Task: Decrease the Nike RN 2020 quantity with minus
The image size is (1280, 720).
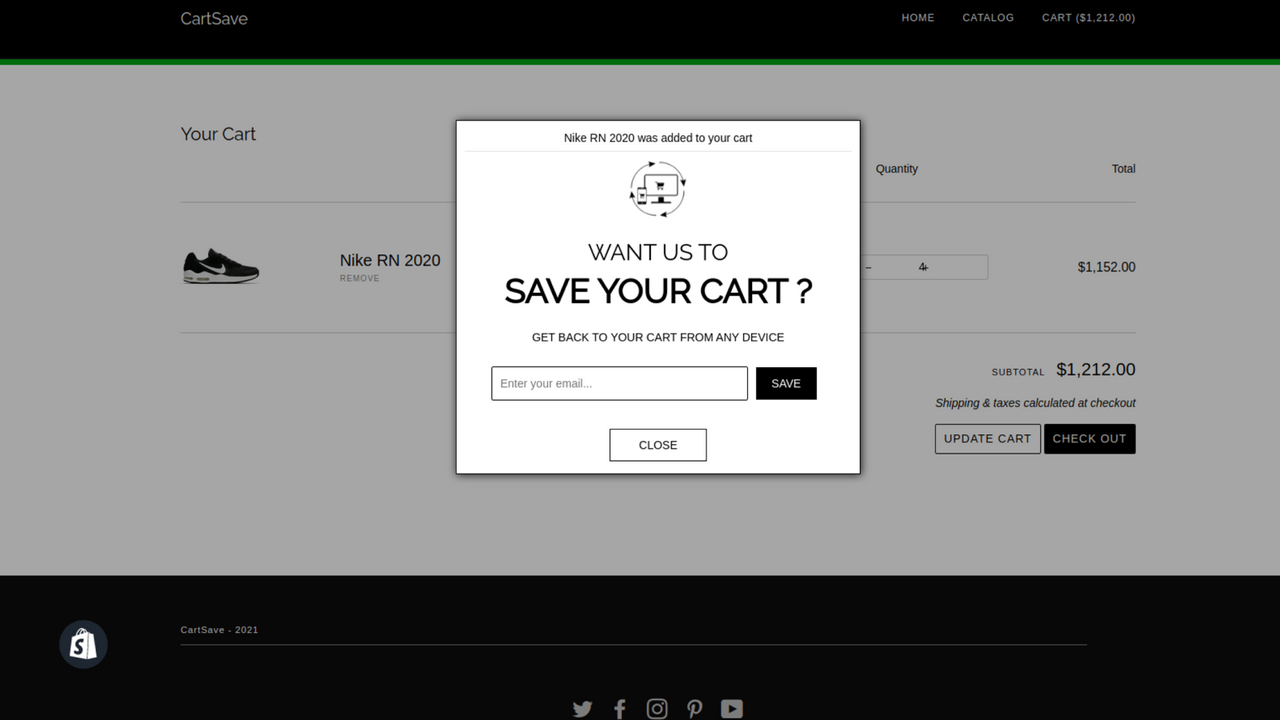Action: (x=867, y=267)
